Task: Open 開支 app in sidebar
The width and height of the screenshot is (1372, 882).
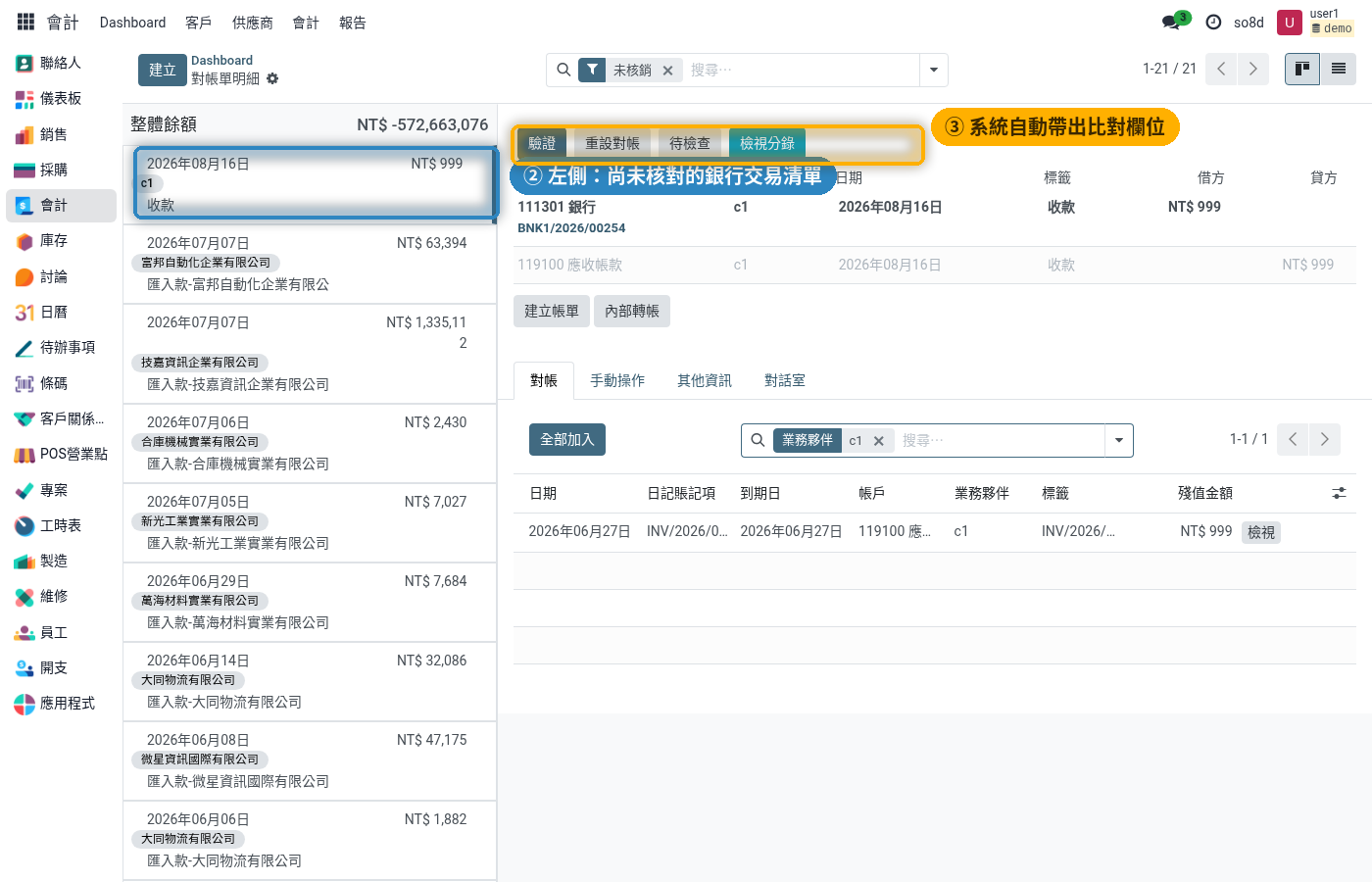Action: (61, 667)
